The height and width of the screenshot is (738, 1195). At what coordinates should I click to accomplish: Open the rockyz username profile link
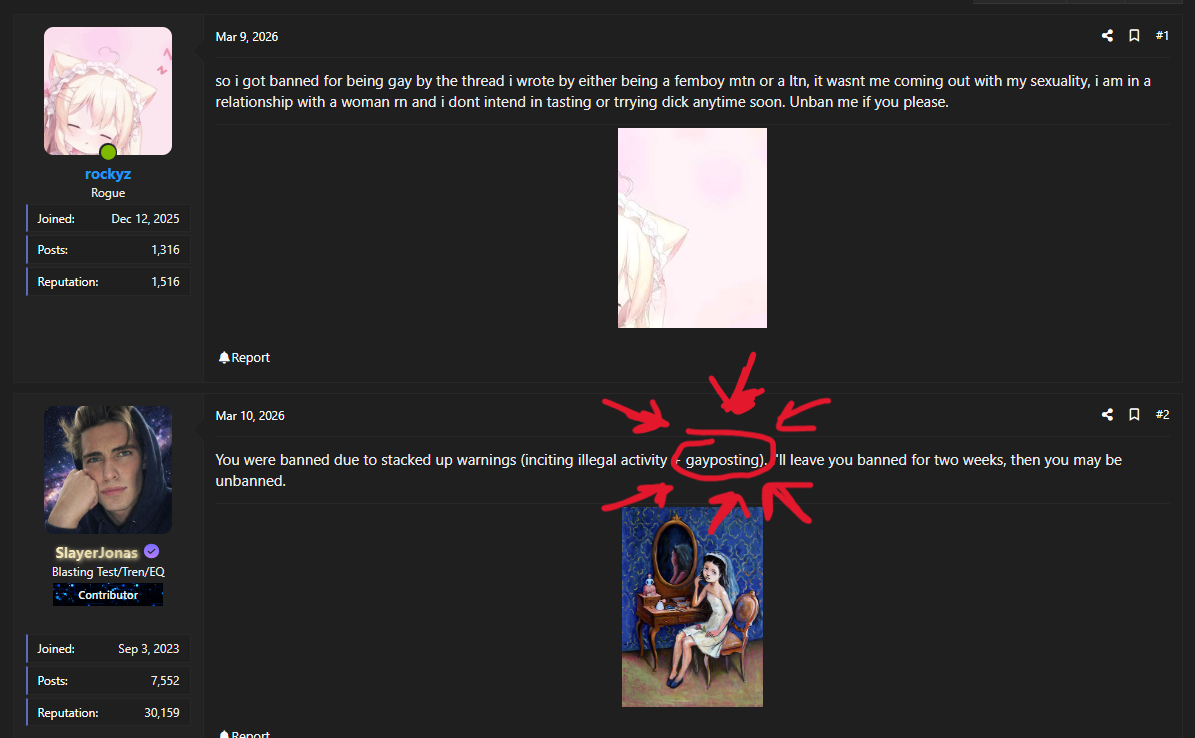108,174
